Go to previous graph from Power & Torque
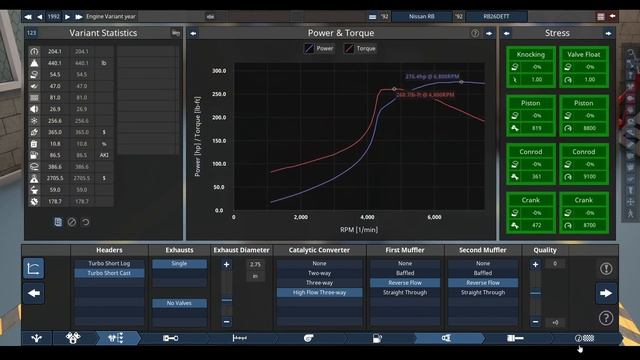Screen dimensions: 640x360 point(193,33)
